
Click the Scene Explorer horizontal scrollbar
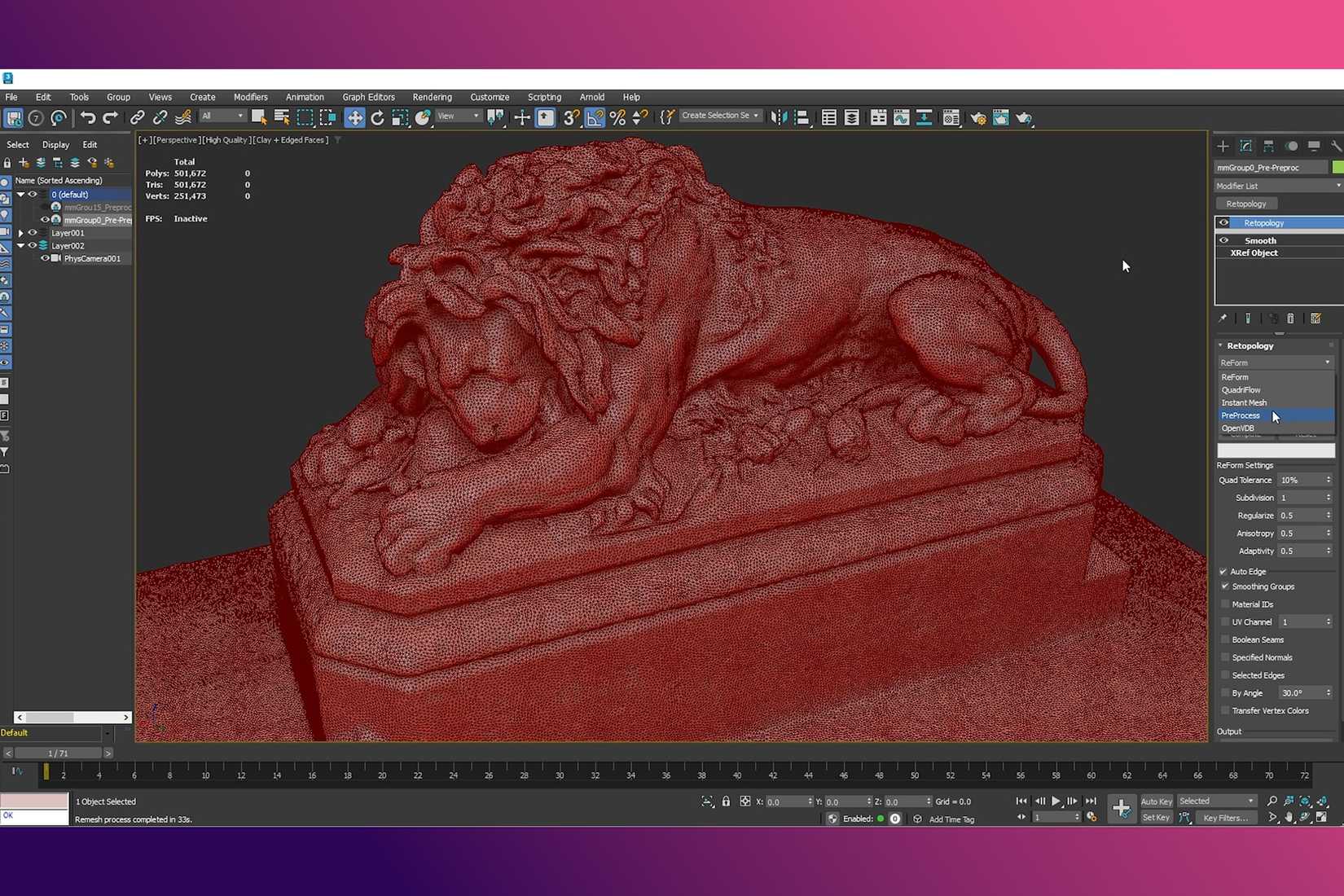[72, 718]
